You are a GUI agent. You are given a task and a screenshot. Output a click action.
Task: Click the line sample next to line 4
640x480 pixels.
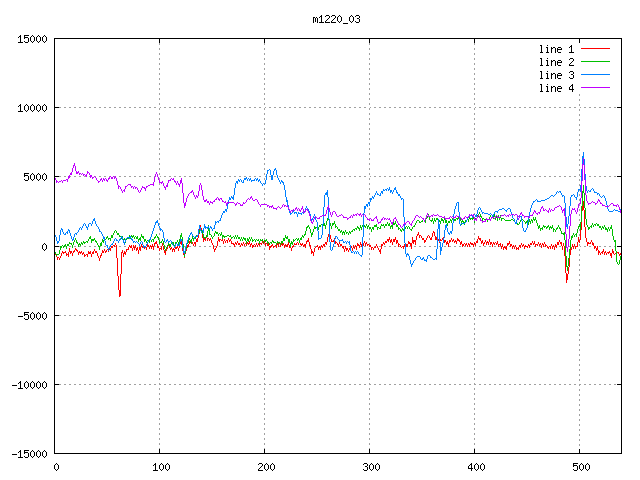595,88
